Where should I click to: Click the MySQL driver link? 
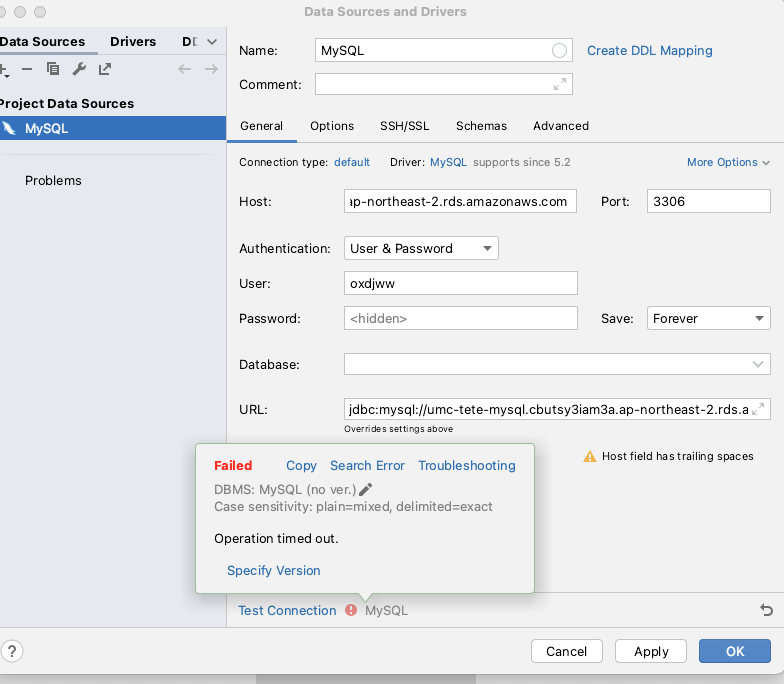point(448,162)
